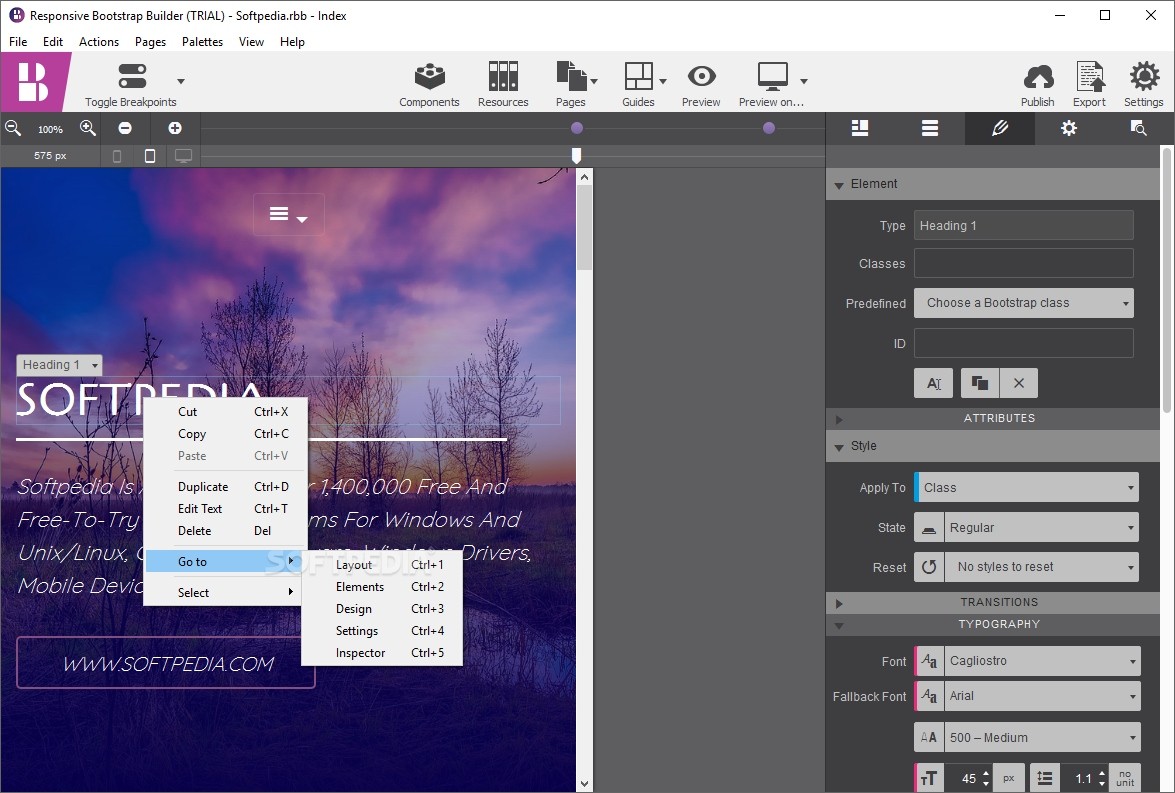Collapse the TYPOGRAPHY section
The width and height of the screenshot is (1175, 793).
(x=839, y=625)
